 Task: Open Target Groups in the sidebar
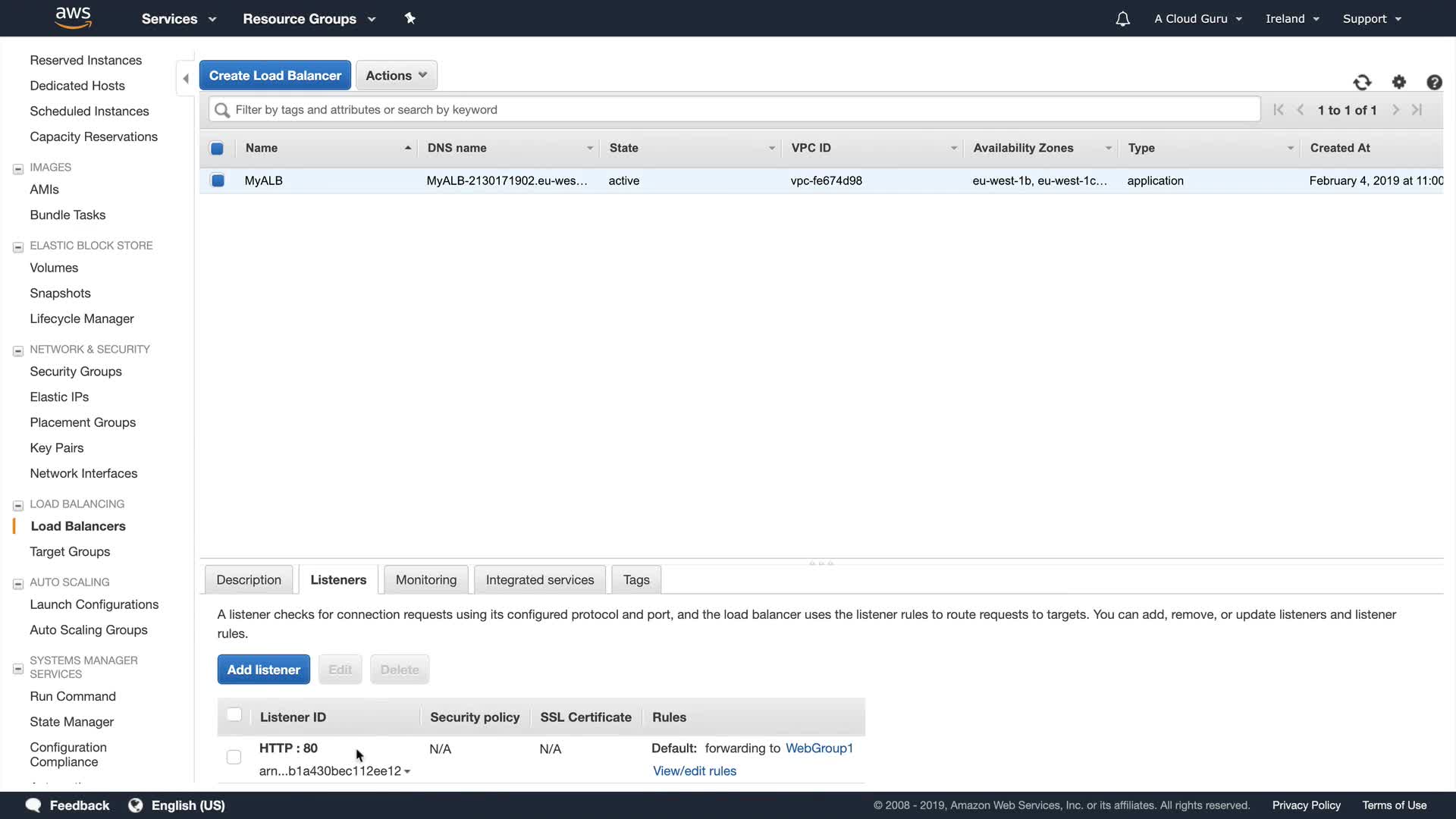tap(70, 551)
